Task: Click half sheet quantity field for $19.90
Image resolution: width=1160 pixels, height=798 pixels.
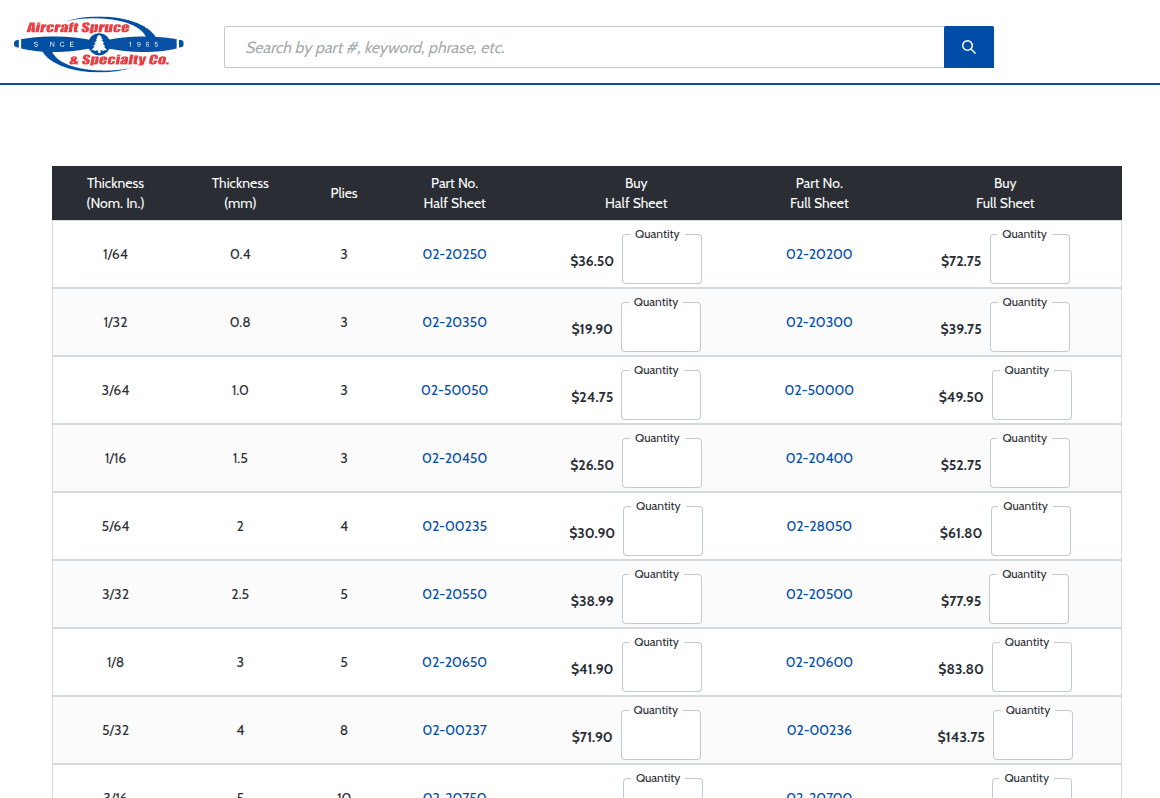Action: click(x=661, y=328)
